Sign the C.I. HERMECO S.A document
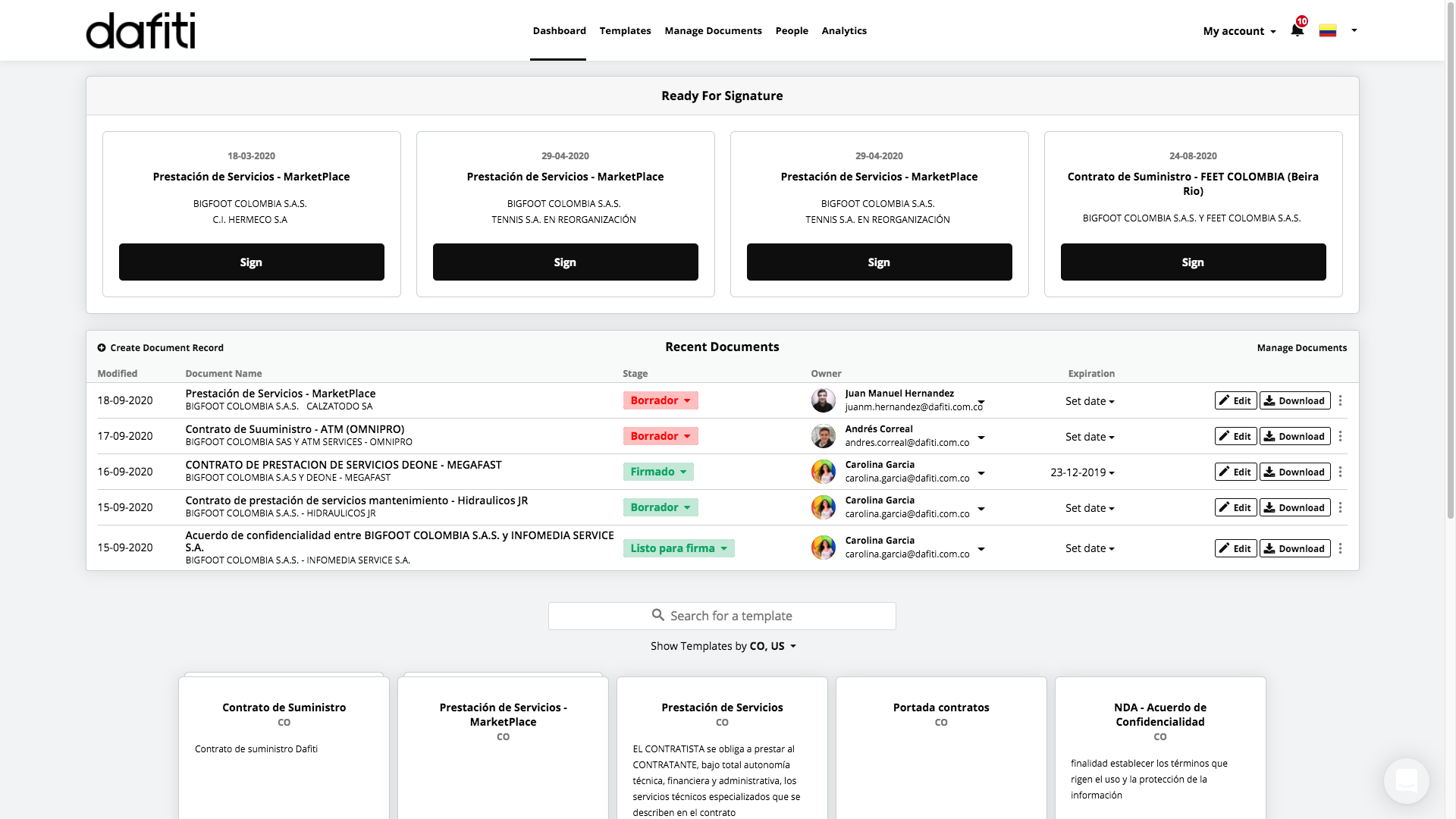The width and height of the screenshot is (1456, 819). point(251,262)
